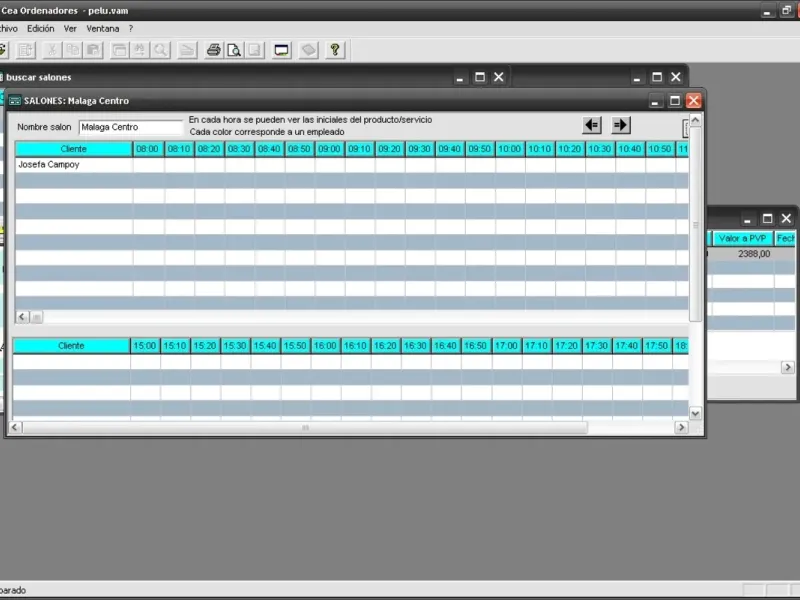Screen dimensions: 800x600
Task: Maximize the buscar salones window
Action: (x=480, y=77)
